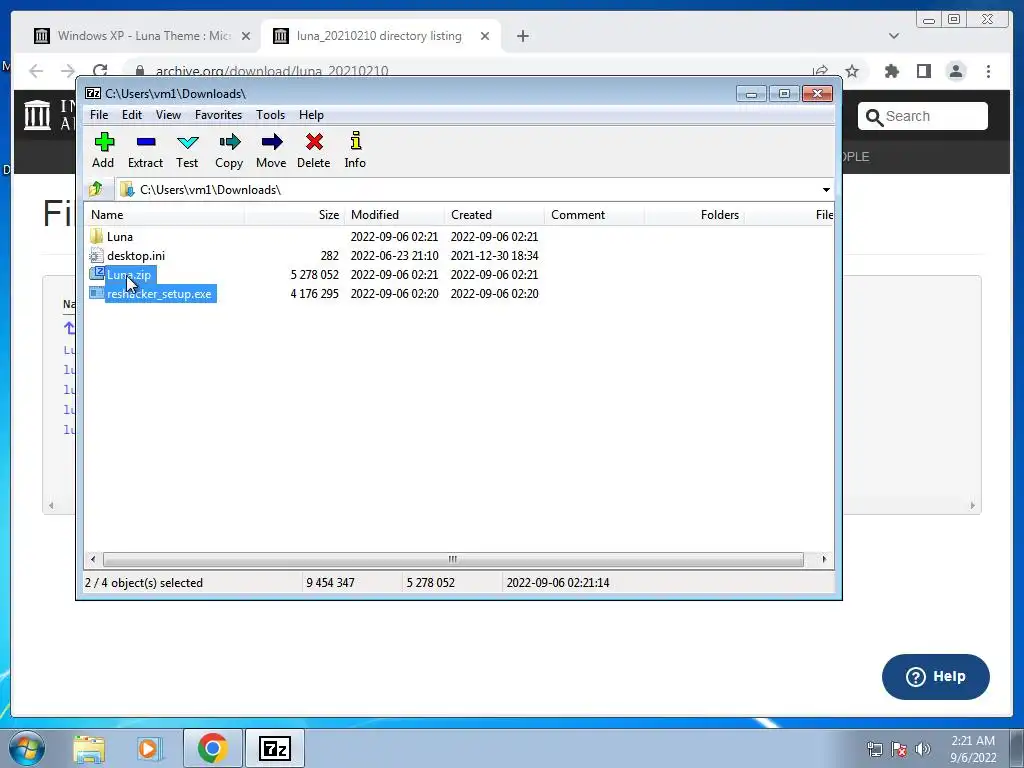Click Chrome's back navigation arrow
Image resolution: width=1024 pixels, height=768 pixels.
(x=36, y=71)
